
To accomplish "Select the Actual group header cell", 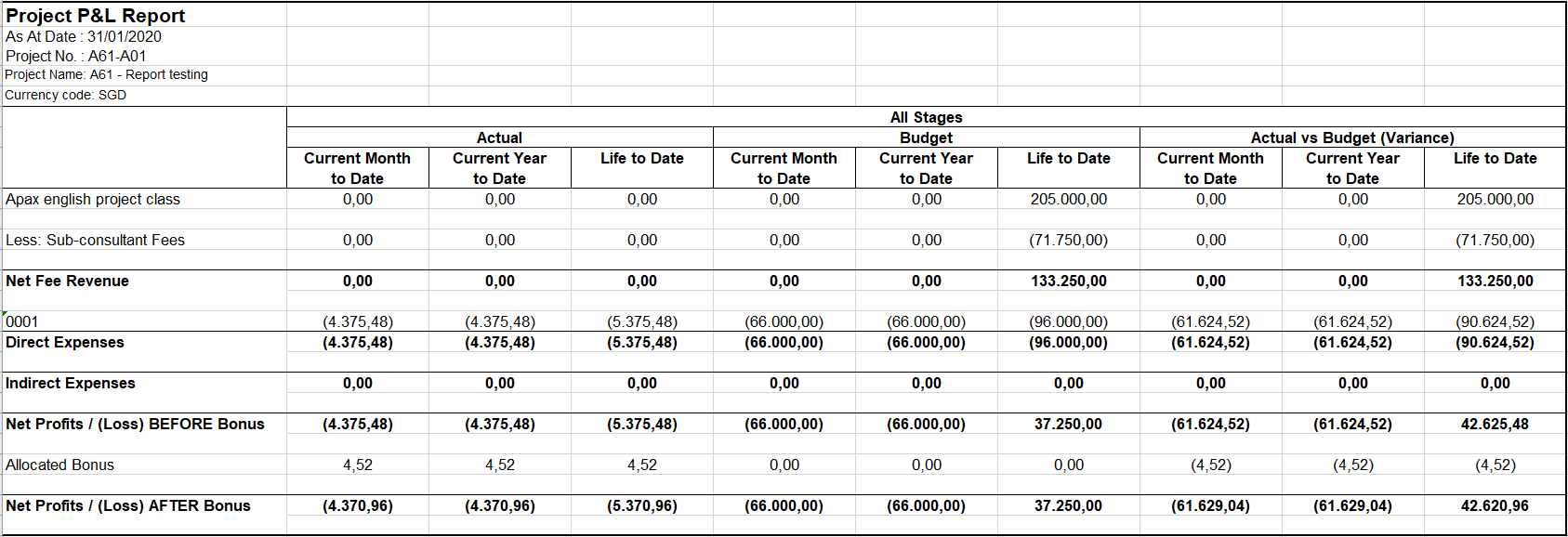I will pyautogui.click(x=499, y=138).
